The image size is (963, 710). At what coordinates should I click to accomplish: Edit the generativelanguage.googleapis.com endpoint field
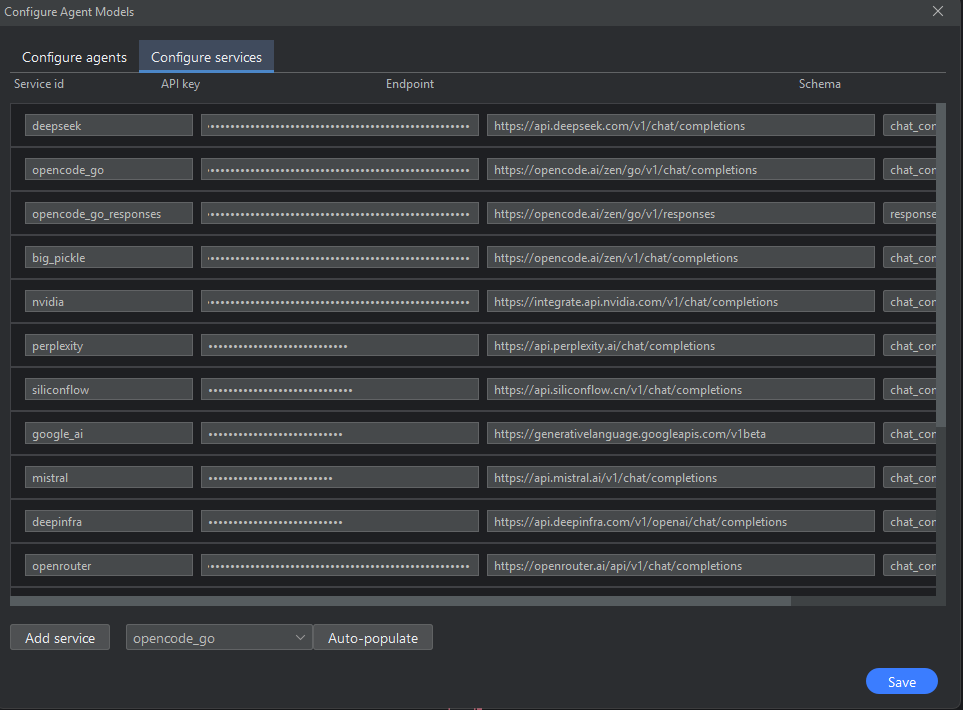pyautogui.click(x=680, y=434)
